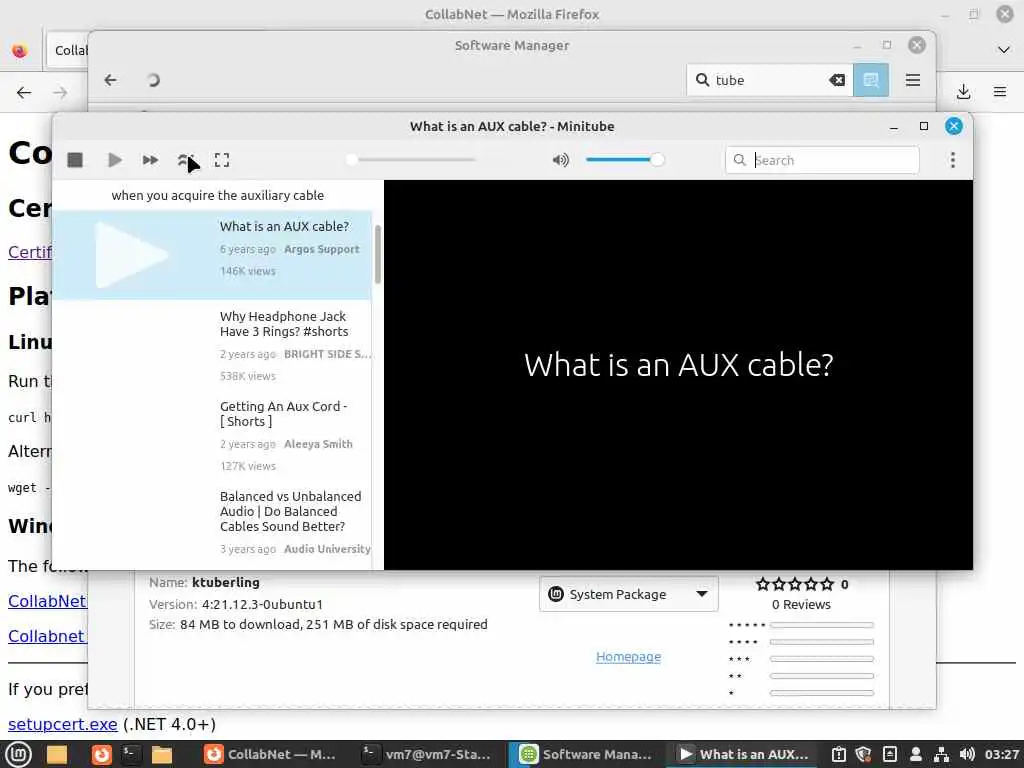The width and height of the screenshot is (1024, 768).
Task: Expand Firefox tab list chevron
Action: pos(1004,50)
